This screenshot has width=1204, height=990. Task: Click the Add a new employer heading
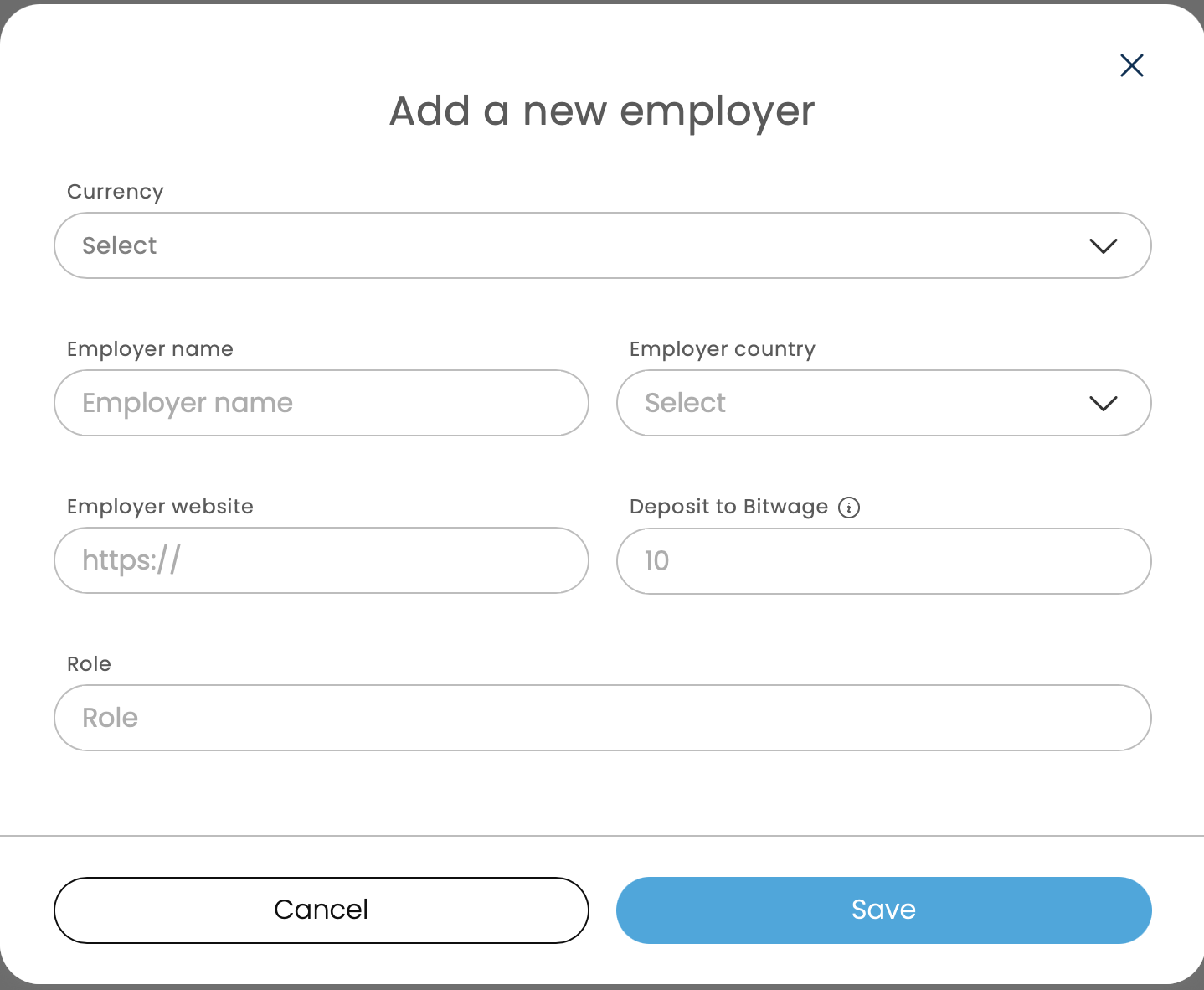tap(602, 111)
